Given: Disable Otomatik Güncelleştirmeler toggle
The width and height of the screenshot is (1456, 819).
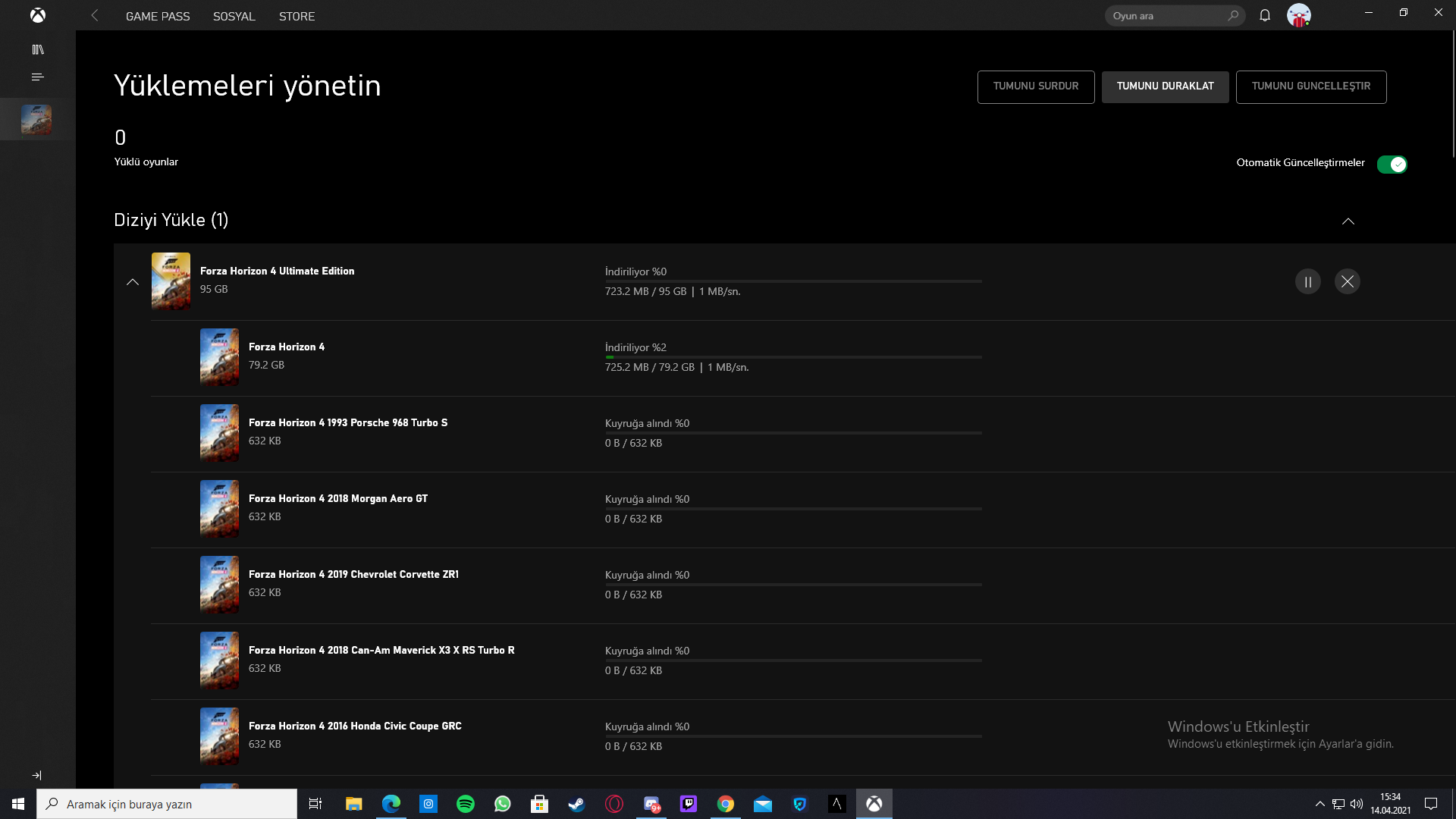Looking at the screenshot, I should 1392,165.
